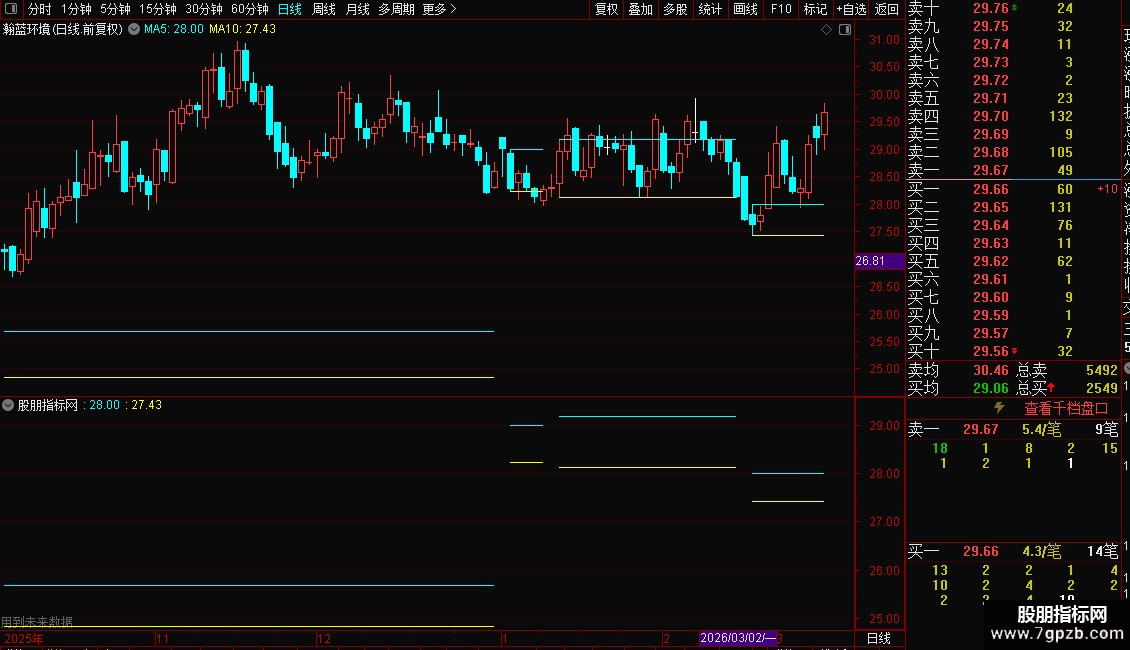Viewport: 1130px width, 650px height.
Task: Click the 2025年 timeline label
Action: 24,638
